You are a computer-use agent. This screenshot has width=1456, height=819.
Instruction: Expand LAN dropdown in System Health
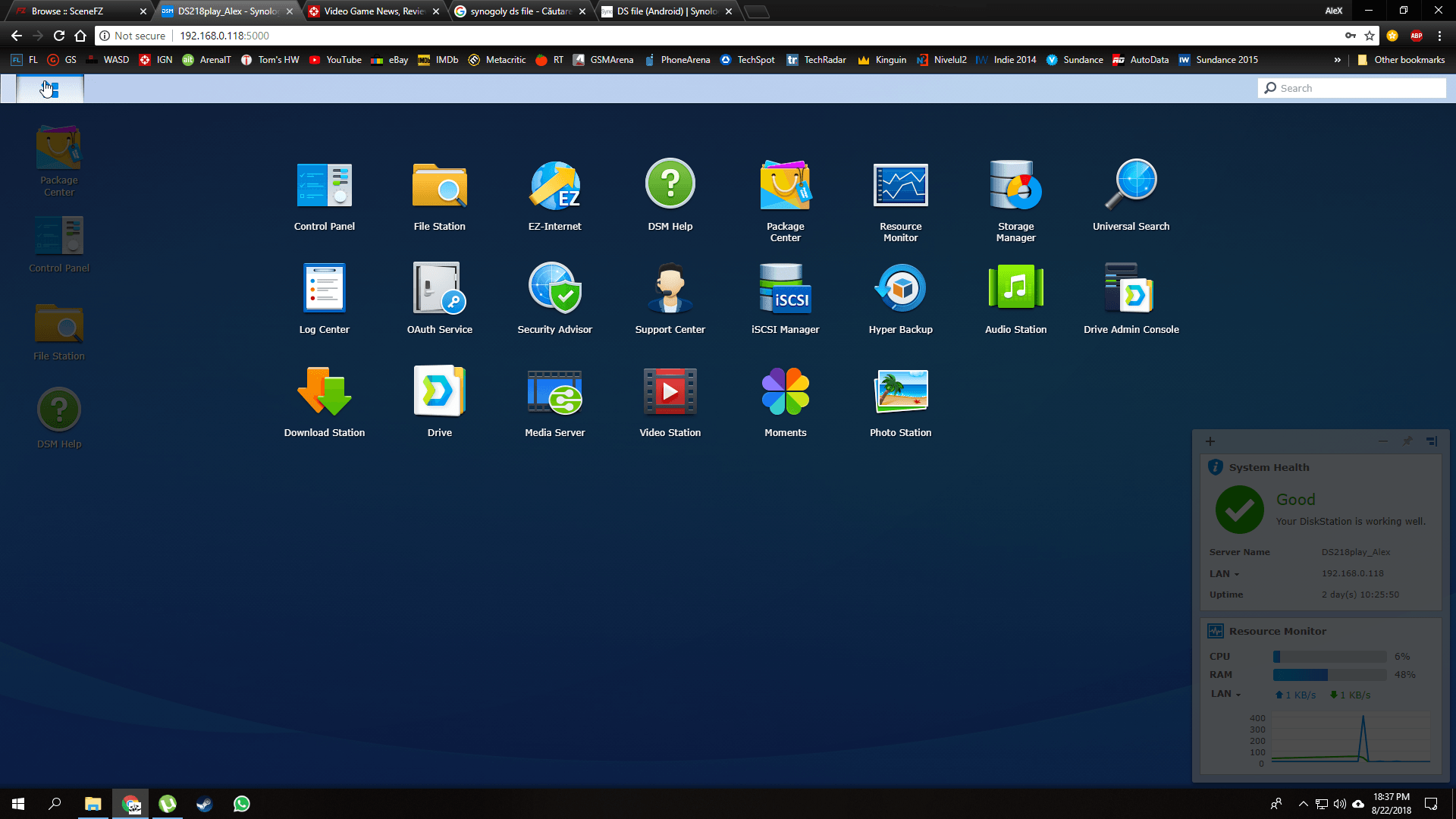1224,574
